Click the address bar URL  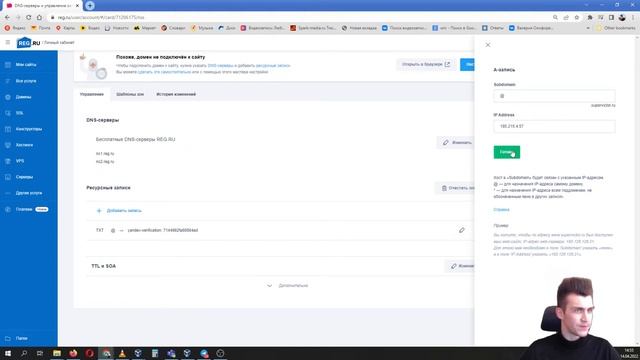click(x=101, y=18)
